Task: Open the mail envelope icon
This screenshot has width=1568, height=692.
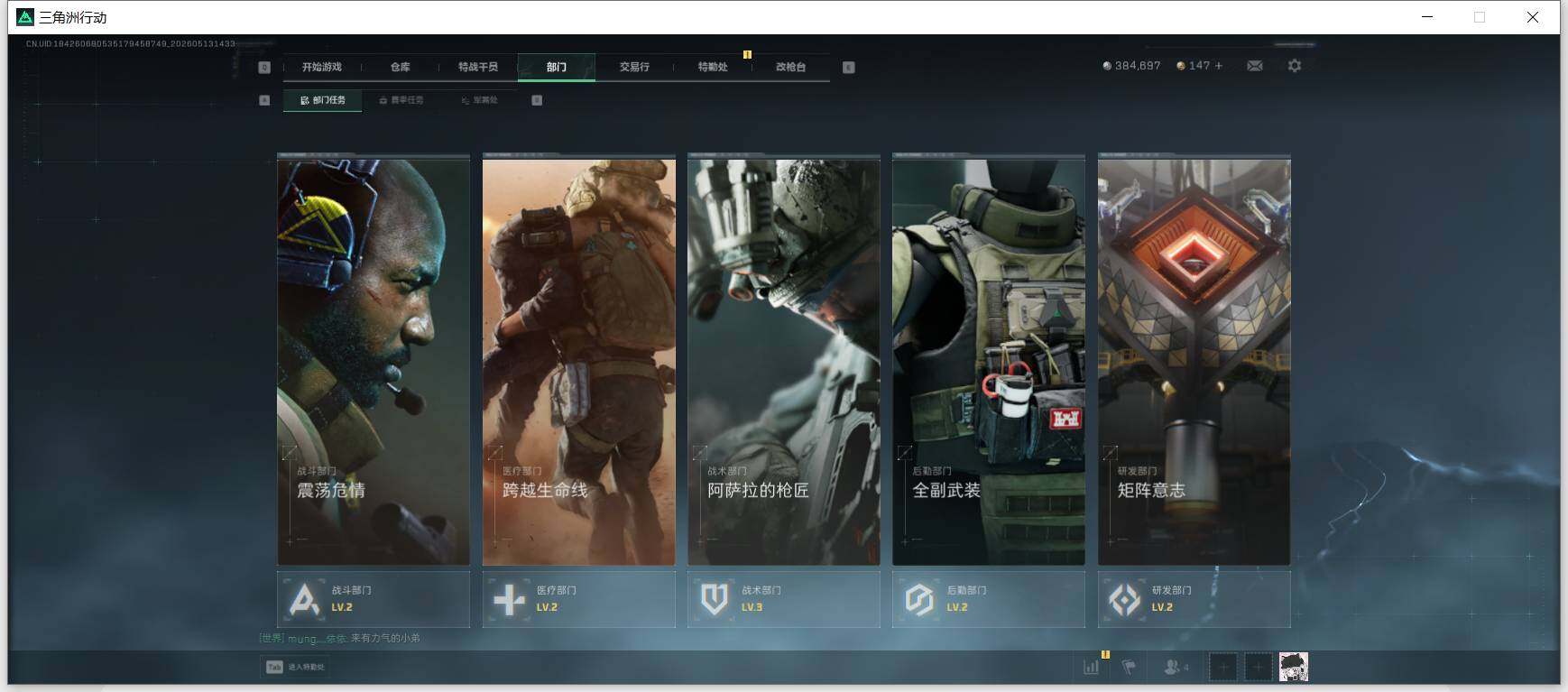Action: click(x=1254, y=66)
